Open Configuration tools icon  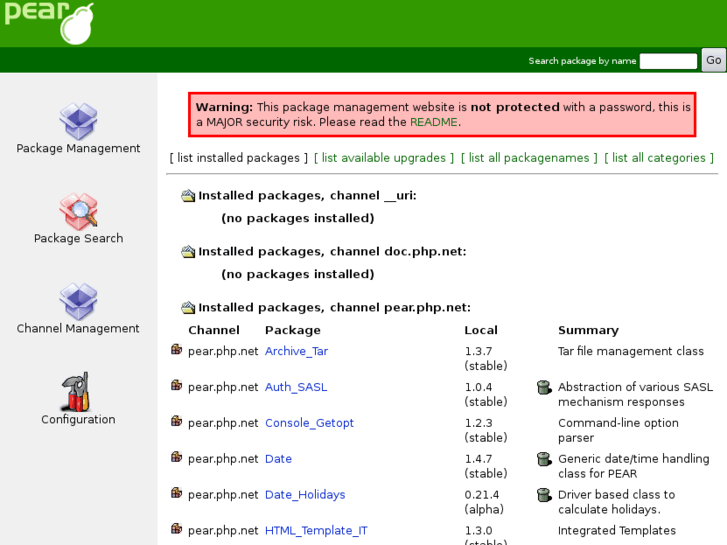point(76,392)
